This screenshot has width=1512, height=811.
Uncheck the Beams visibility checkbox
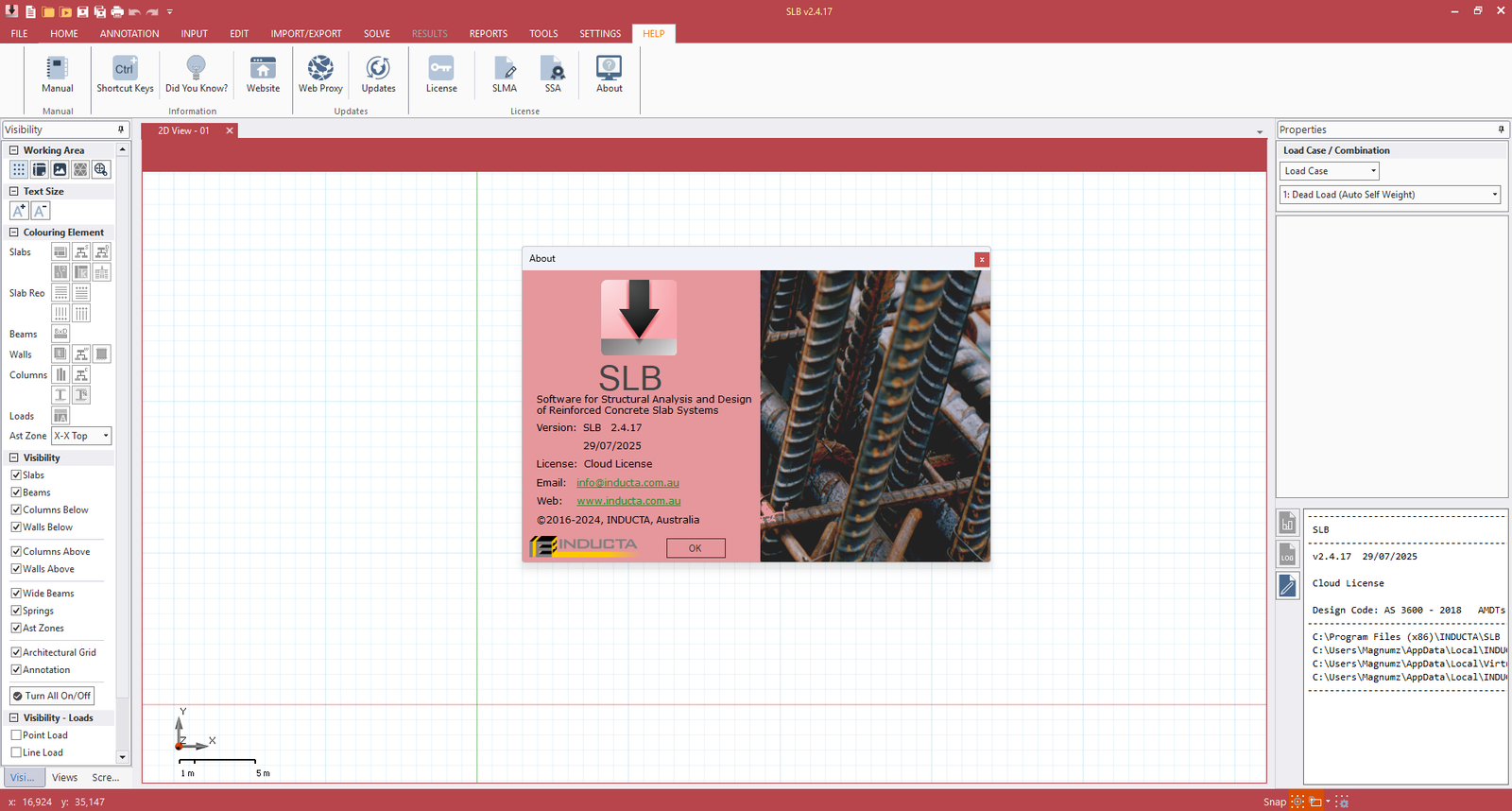[16, 492]
